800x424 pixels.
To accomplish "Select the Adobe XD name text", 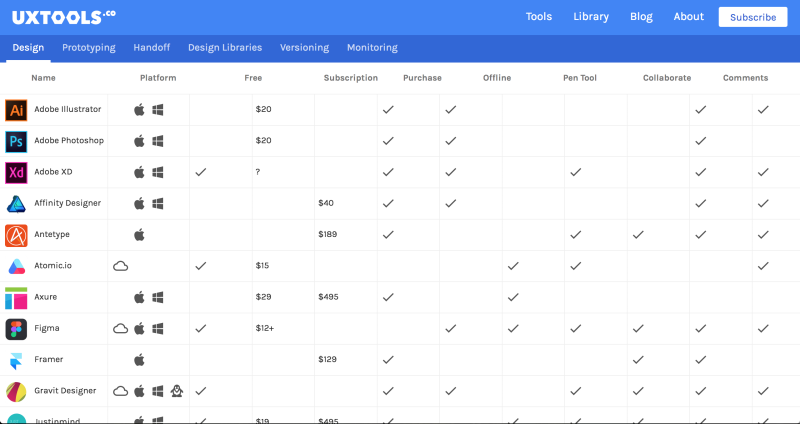I will [54, 172].
